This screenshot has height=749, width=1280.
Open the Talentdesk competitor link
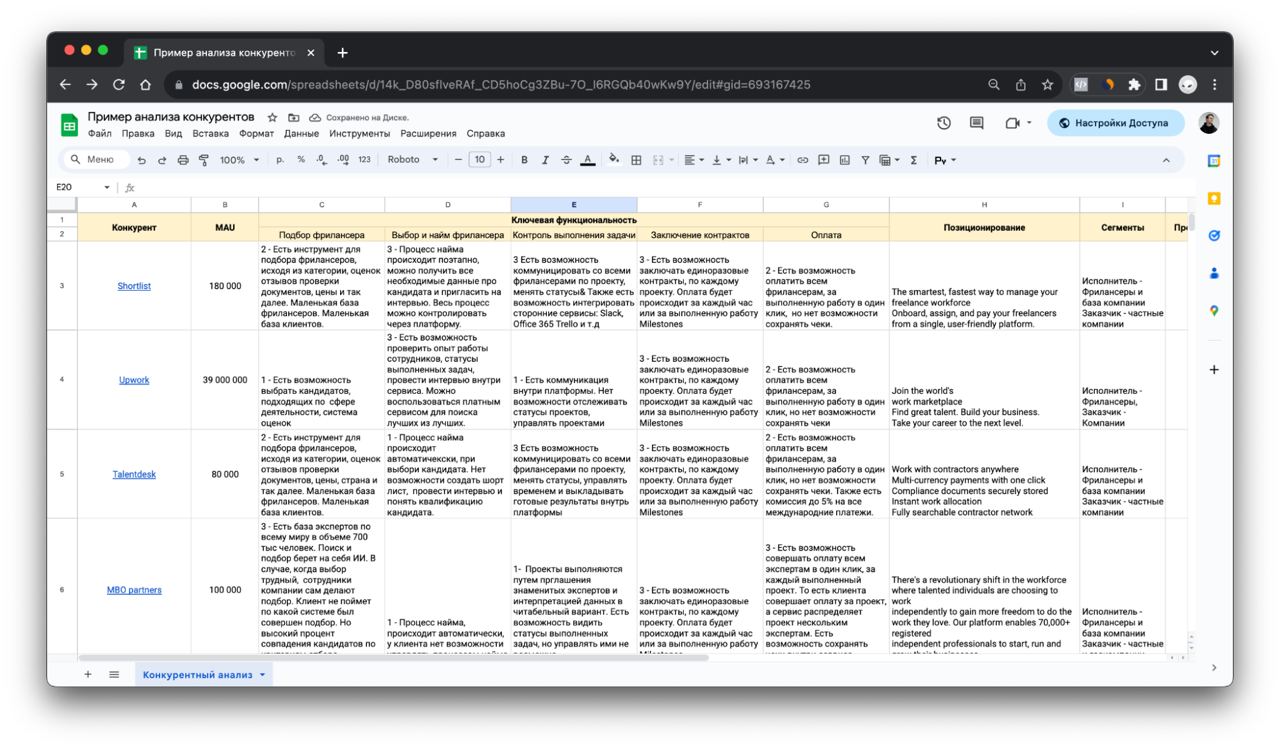(x=134, y=474)
